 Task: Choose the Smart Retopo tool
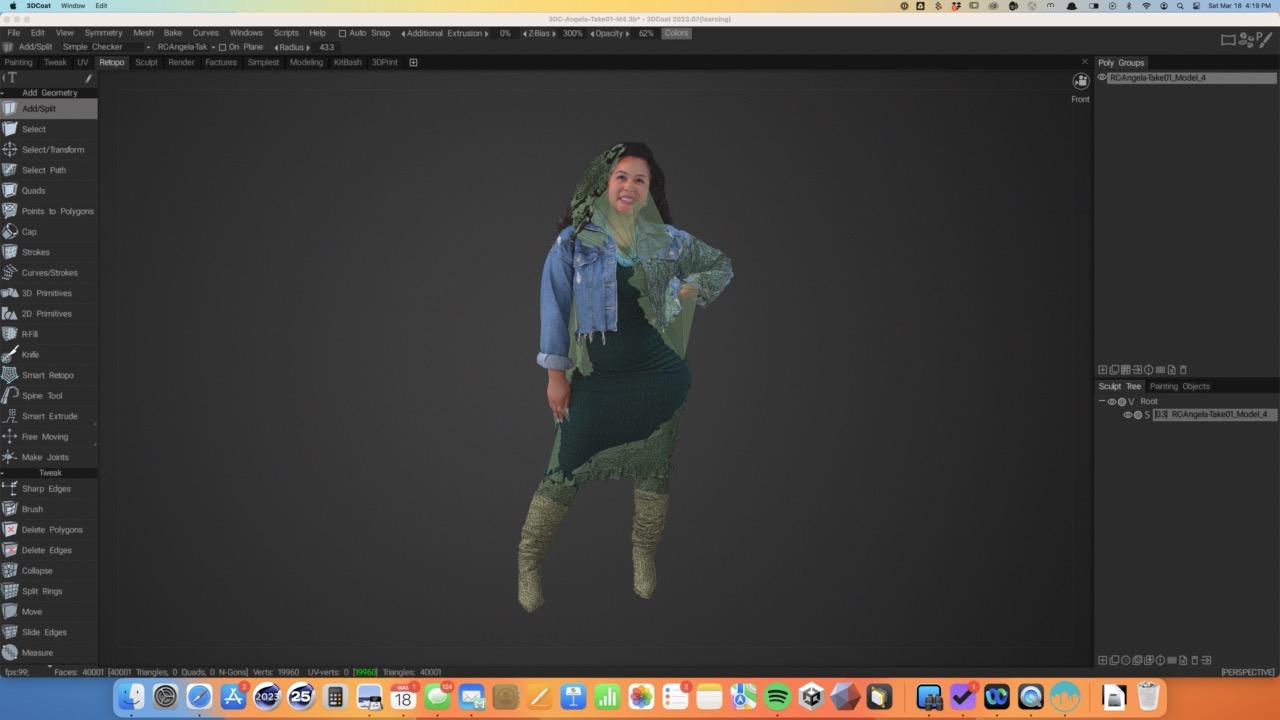pyautogui.click(x=47, y=375)
